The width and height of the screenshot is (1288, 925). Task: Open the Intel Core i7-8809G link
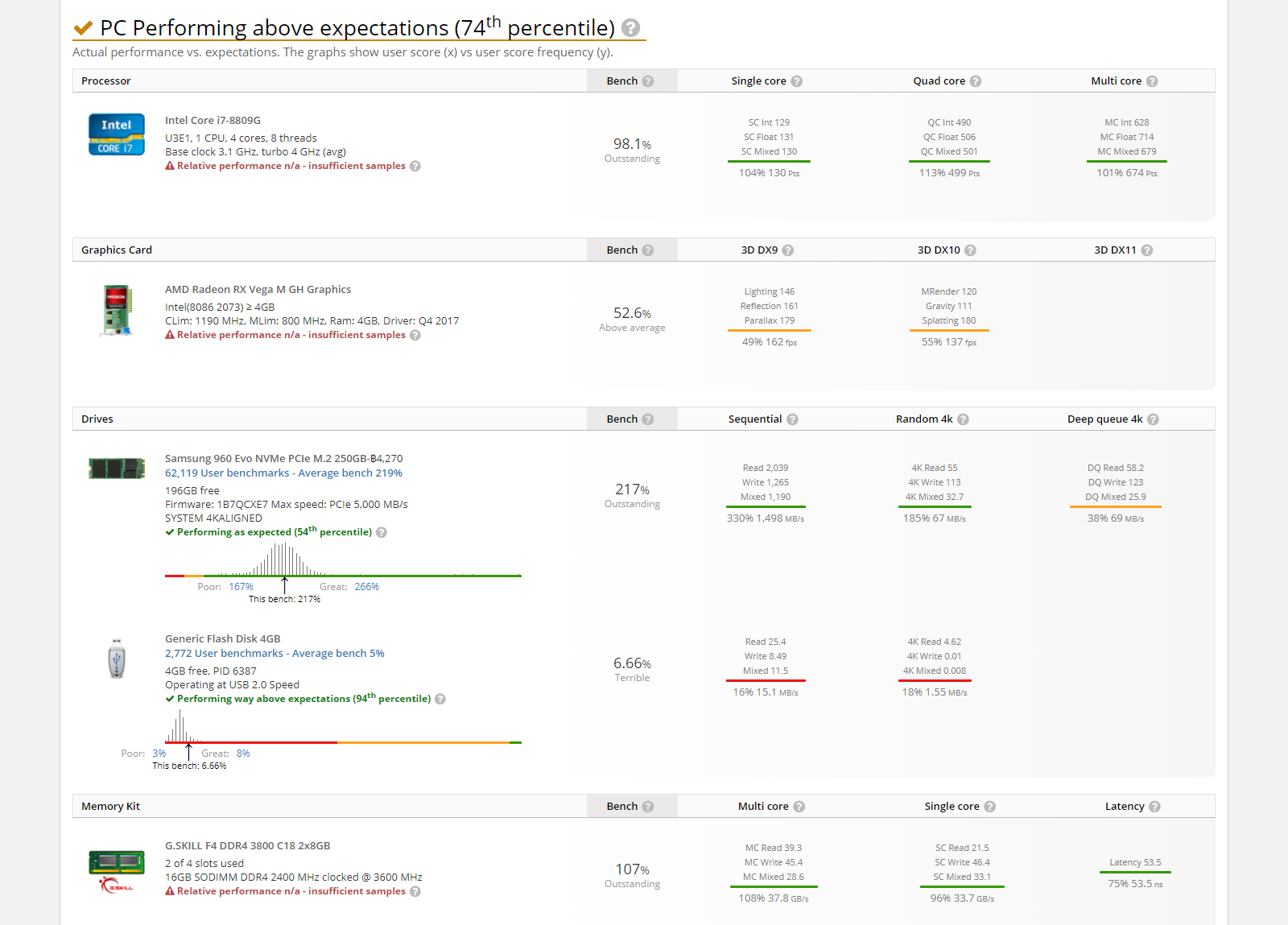pos(213,121)
